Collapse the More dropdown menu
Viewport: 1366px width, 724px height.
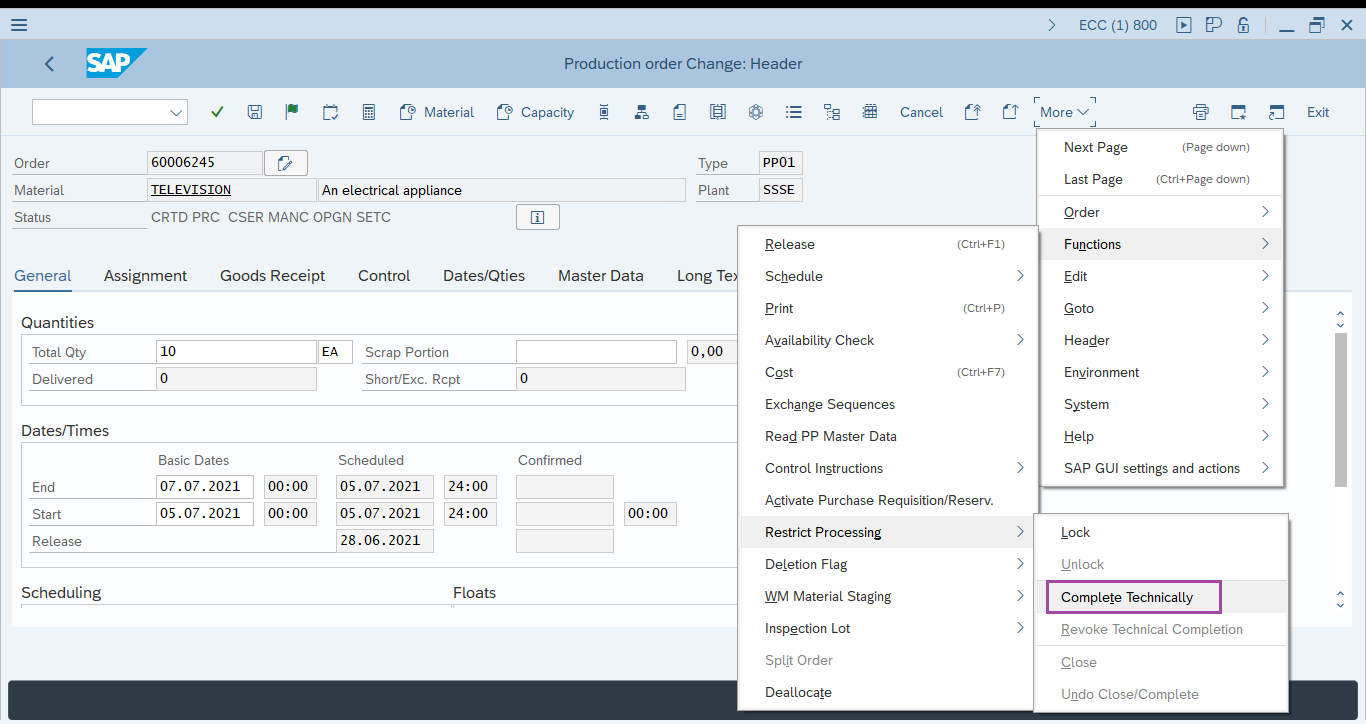click(x=1064, y=112)
